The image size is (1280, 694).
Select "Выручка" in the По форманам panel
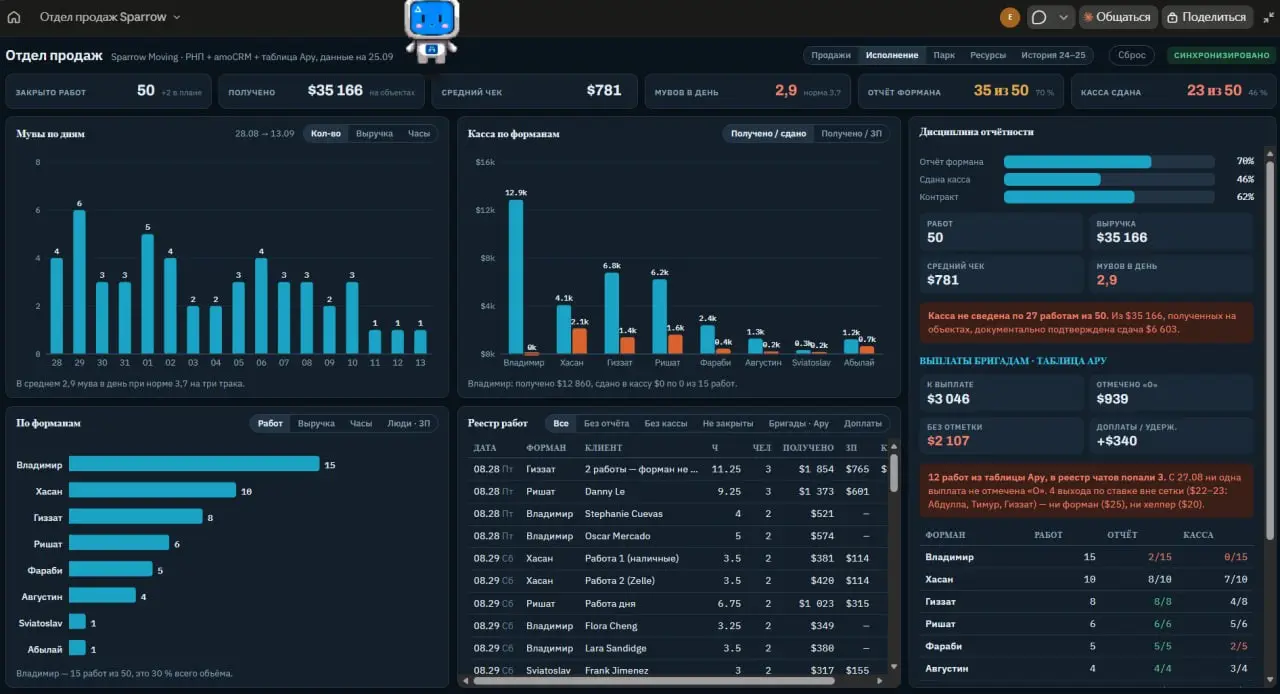[316, 424]
